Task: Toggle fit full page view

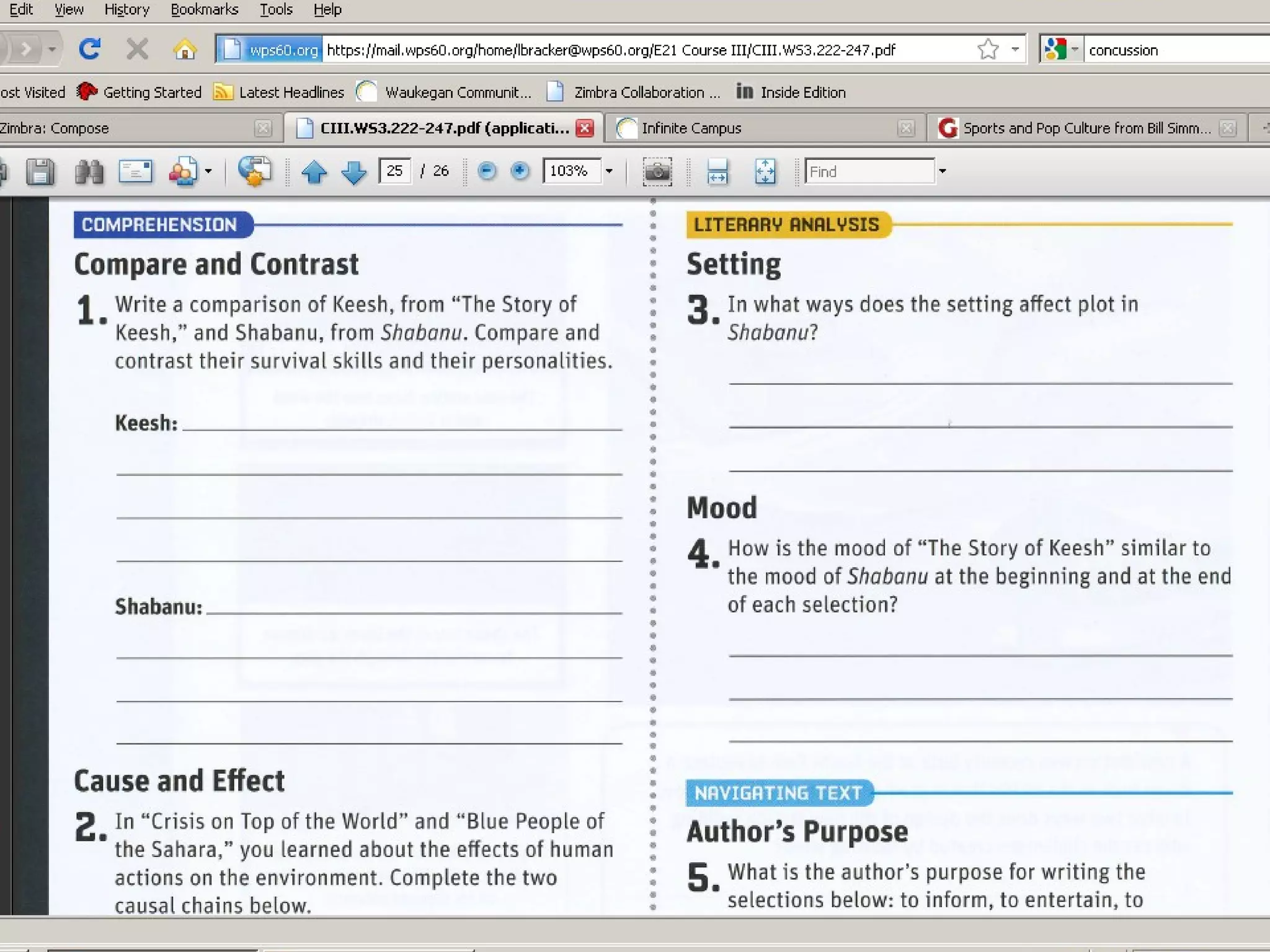Action: click(x=765, y=172)
